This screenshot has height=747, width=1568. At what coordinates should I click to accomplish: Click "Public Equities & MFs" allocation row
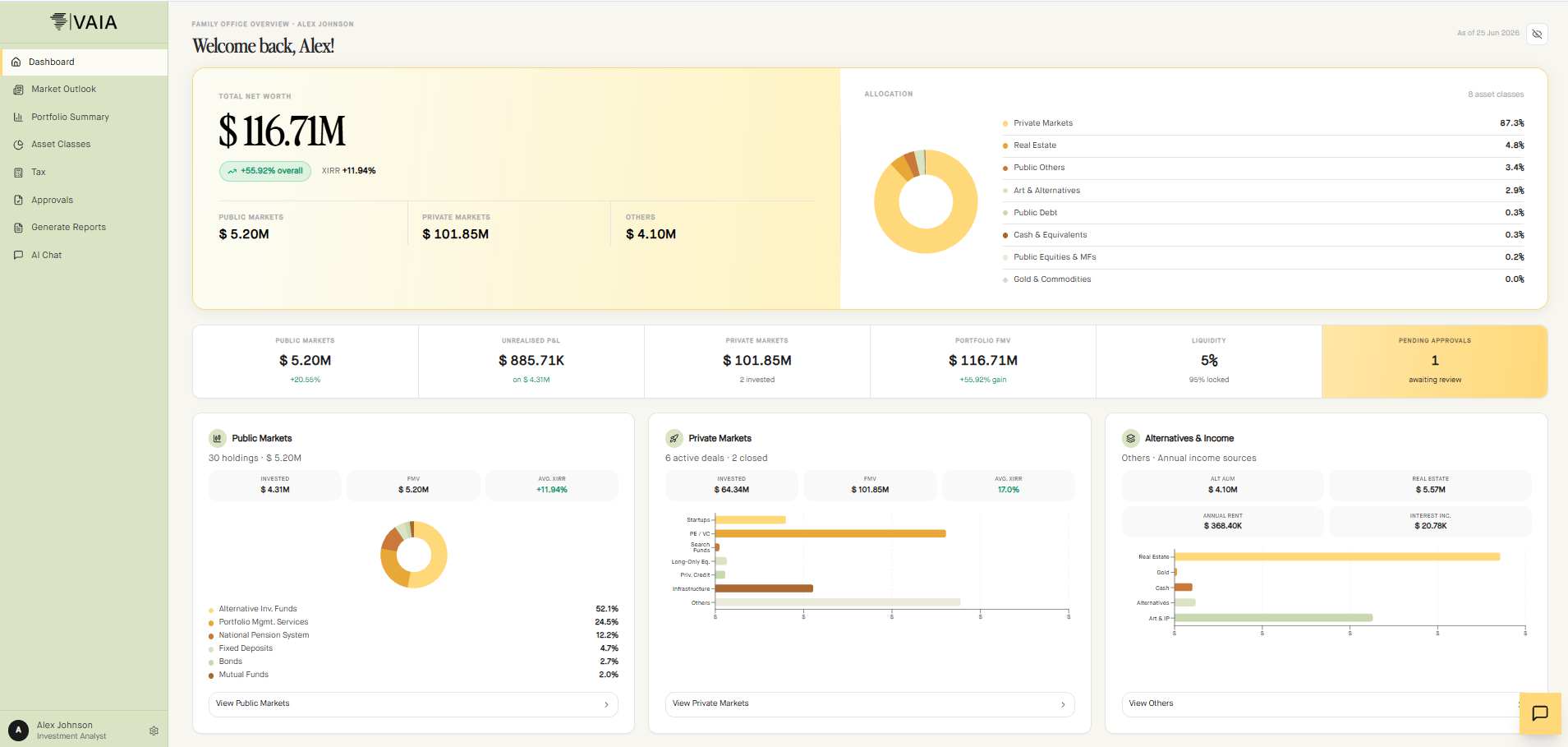[1263, 257]
